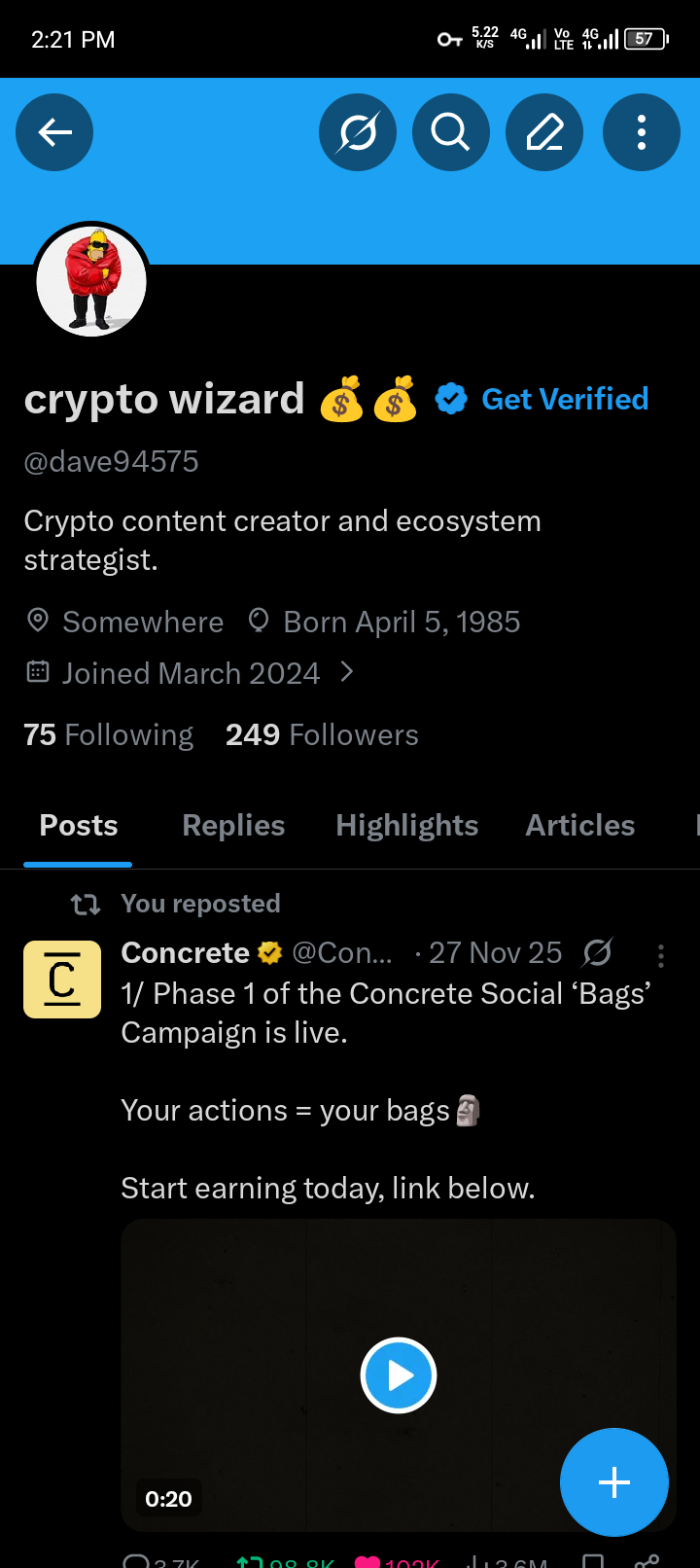Image resolution: width=700 pixels, height=1568 pixels.
Task: View the 249 Followers list
Action: 322,735
